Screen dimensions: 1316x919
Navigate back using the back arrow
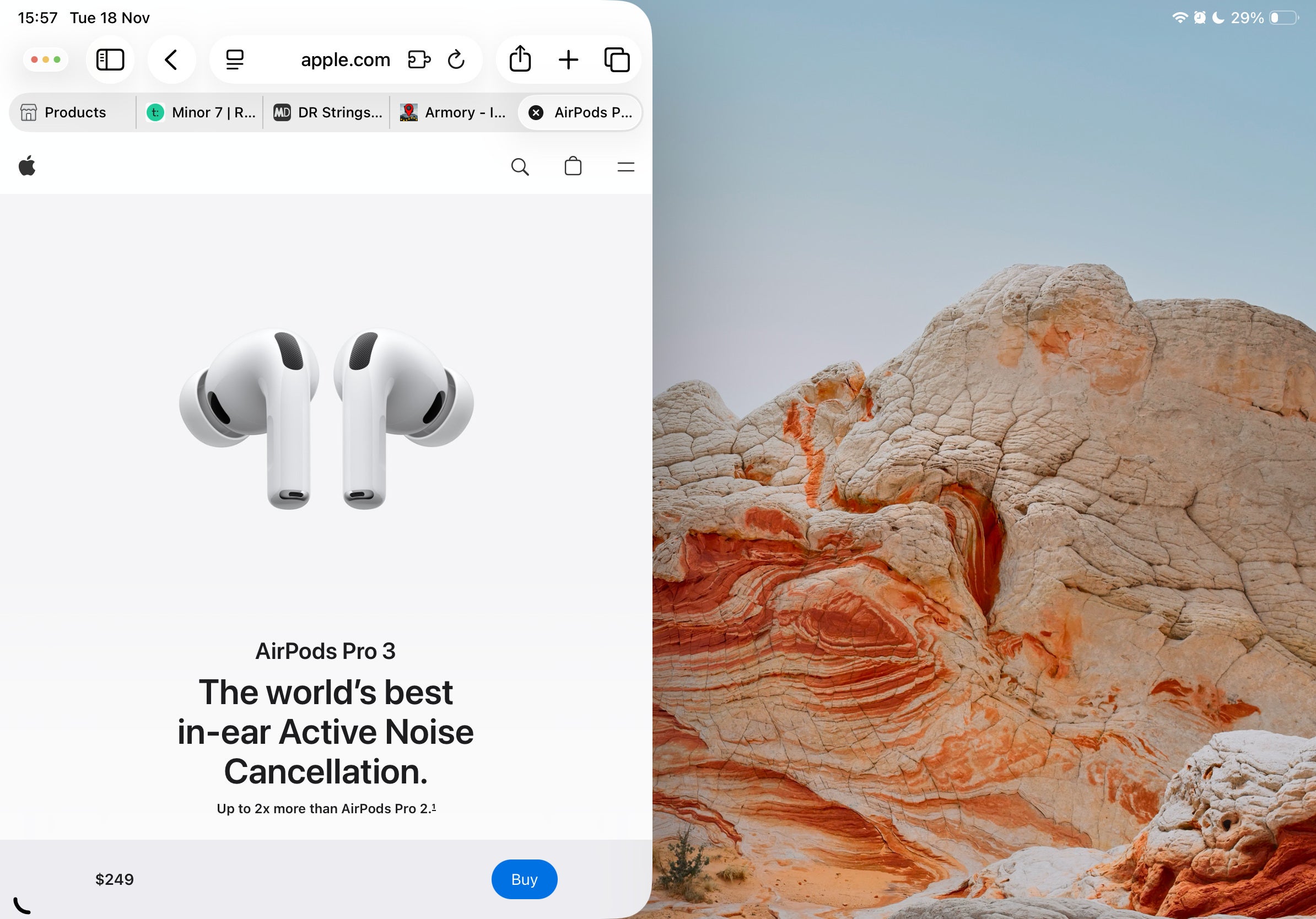[x=171, y=59]
